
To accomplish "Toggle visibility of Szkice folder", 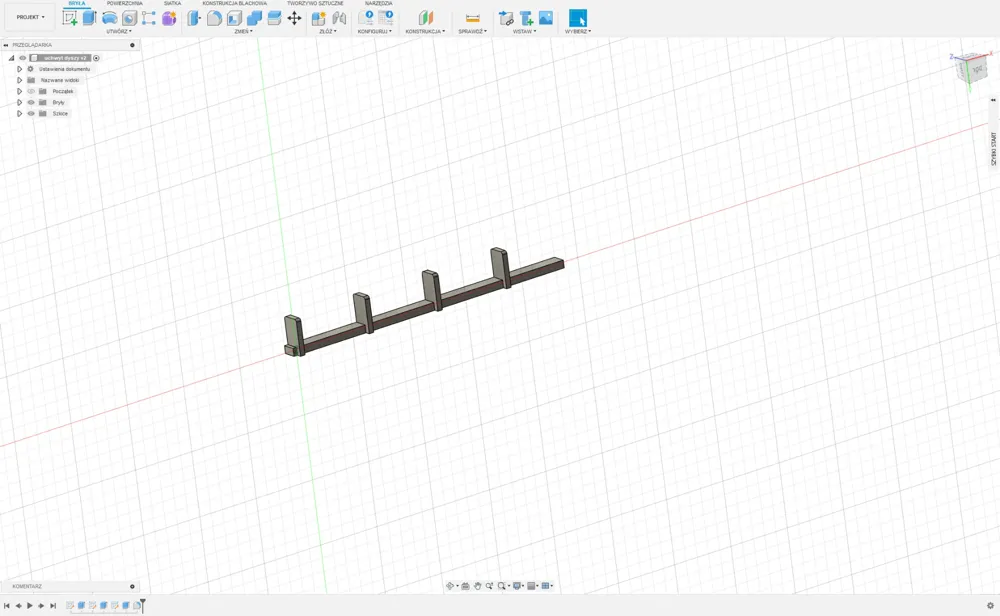I will pyautogui.click(x=31, y=114).
